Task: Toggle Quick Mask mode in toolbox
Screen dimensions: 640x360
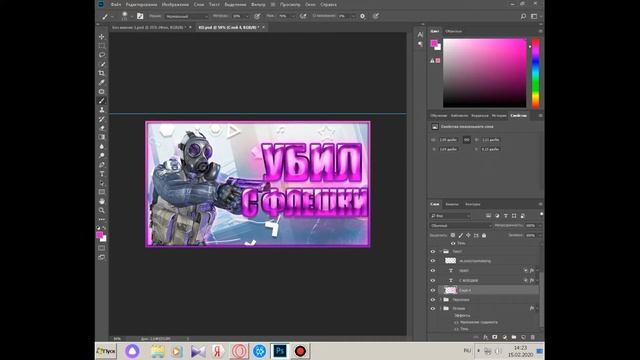Action: click(102, 248)
